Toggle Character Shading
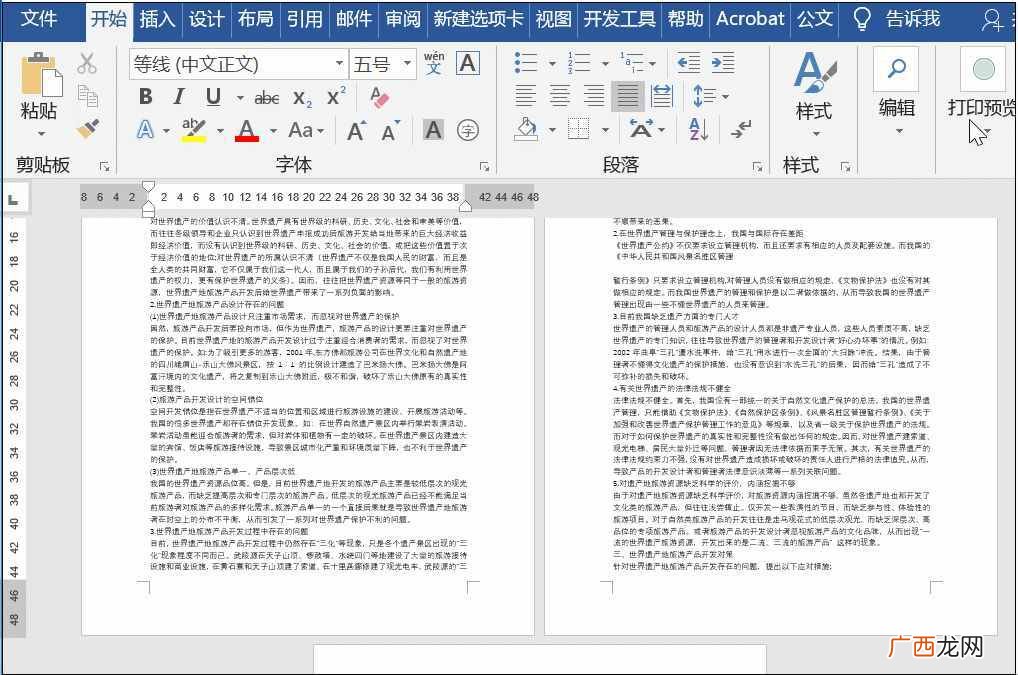 tap(433, 130)
